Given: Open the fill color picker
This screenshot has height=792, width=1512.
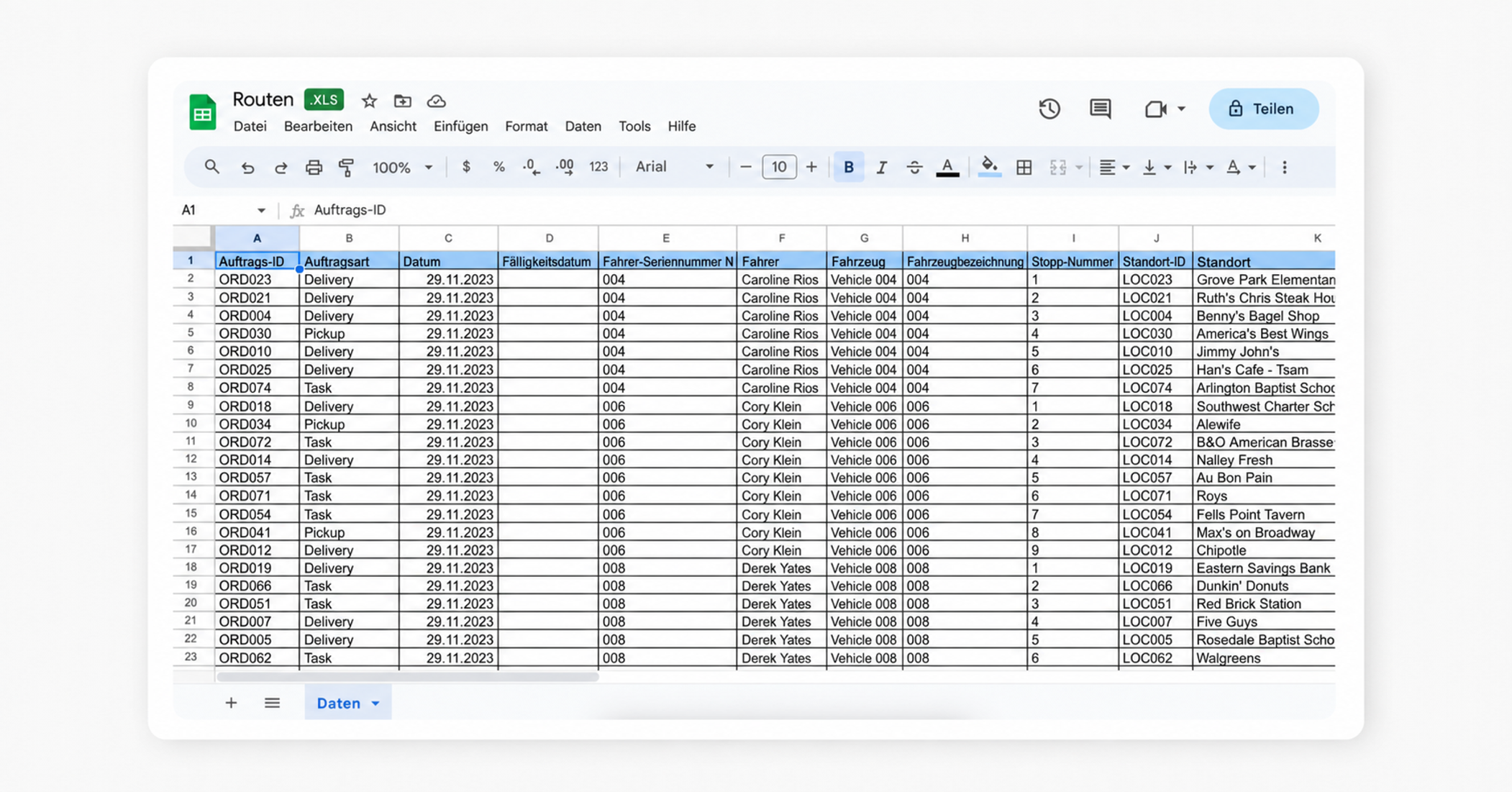Looking at the screenshot, I should point(990,167).
